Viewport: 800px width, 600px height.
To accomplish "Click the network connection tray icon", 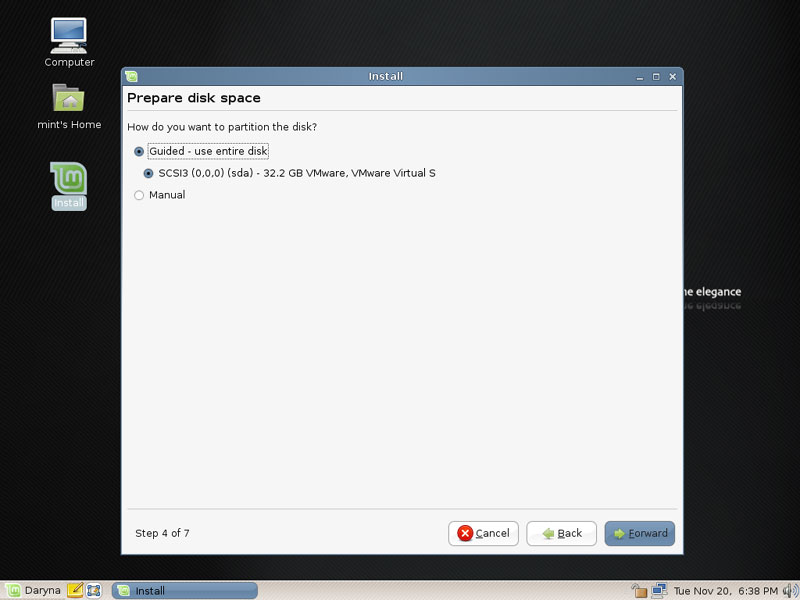I will point(659,591).
